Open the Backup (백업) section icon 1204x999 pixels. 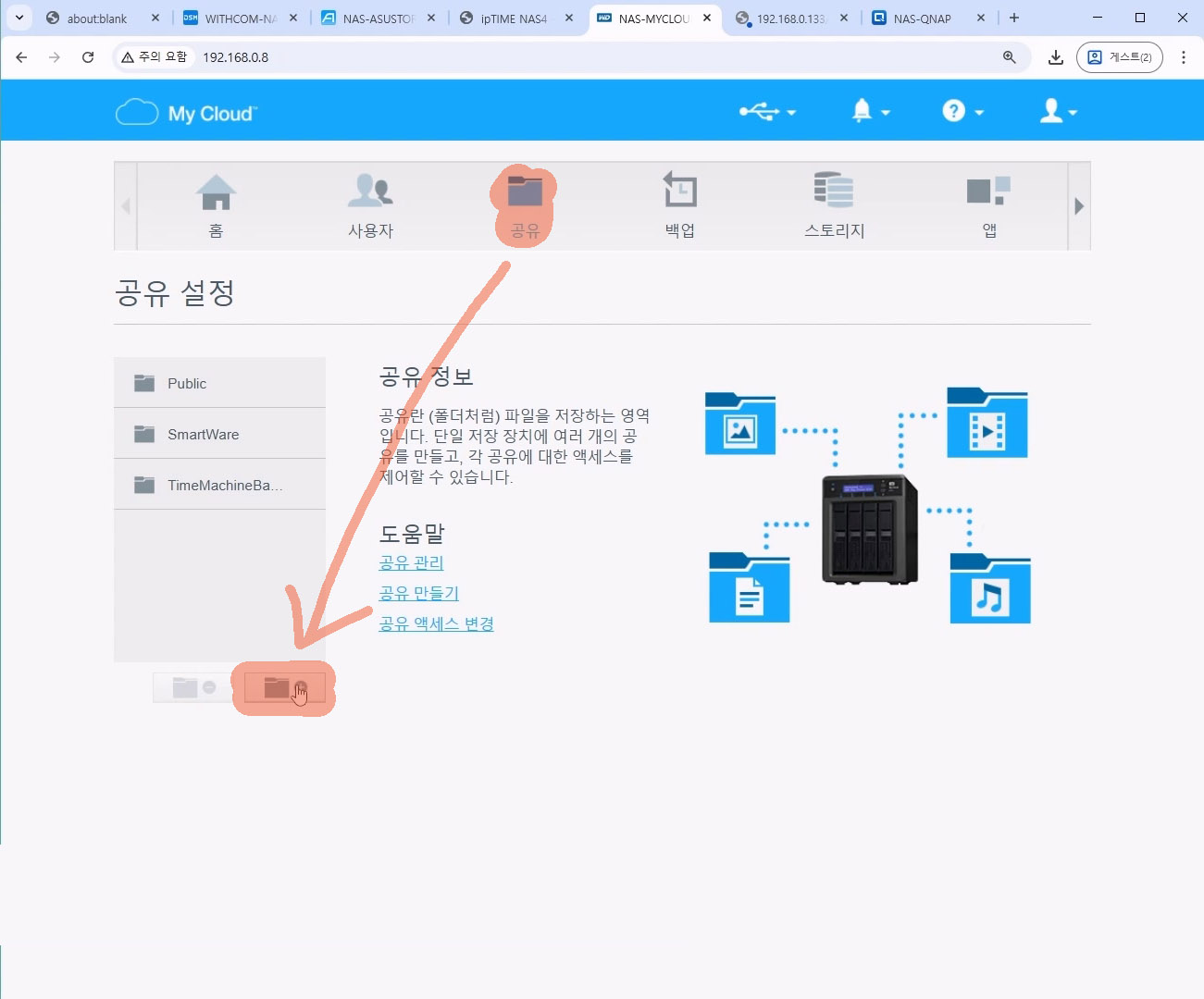pyautogui.click(x=679, y=191)
